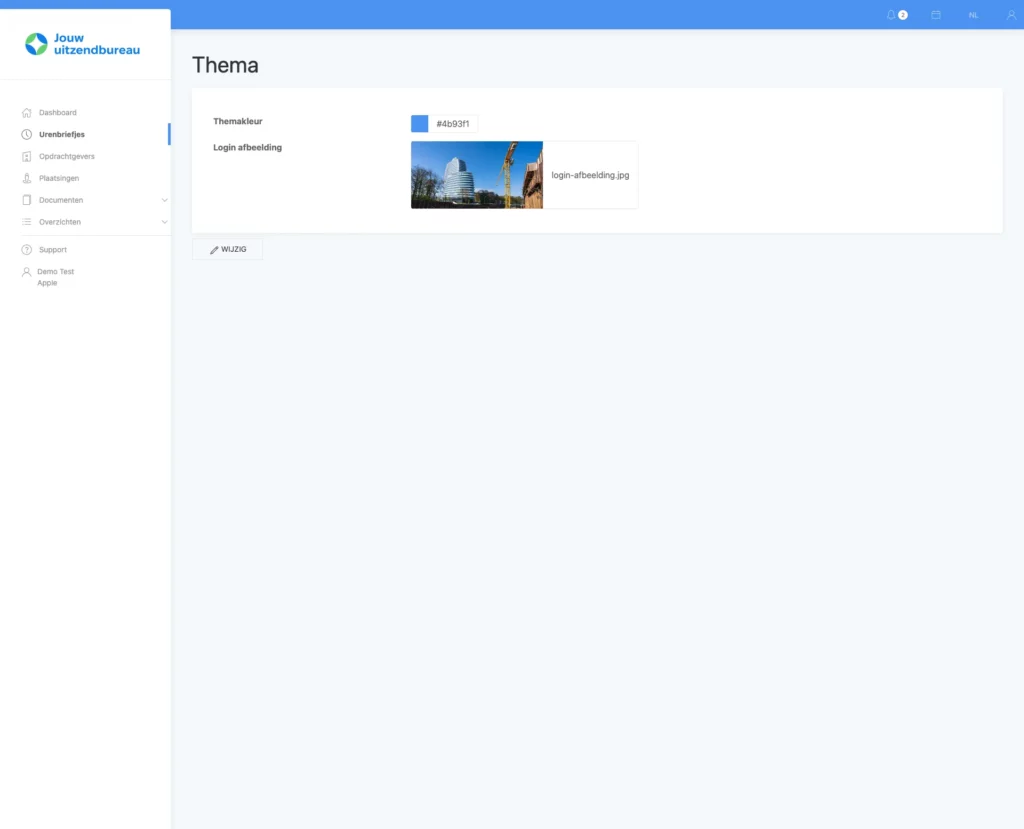Click the calendar icon in top bar
Screen dimensions: 1024x829
936,15
